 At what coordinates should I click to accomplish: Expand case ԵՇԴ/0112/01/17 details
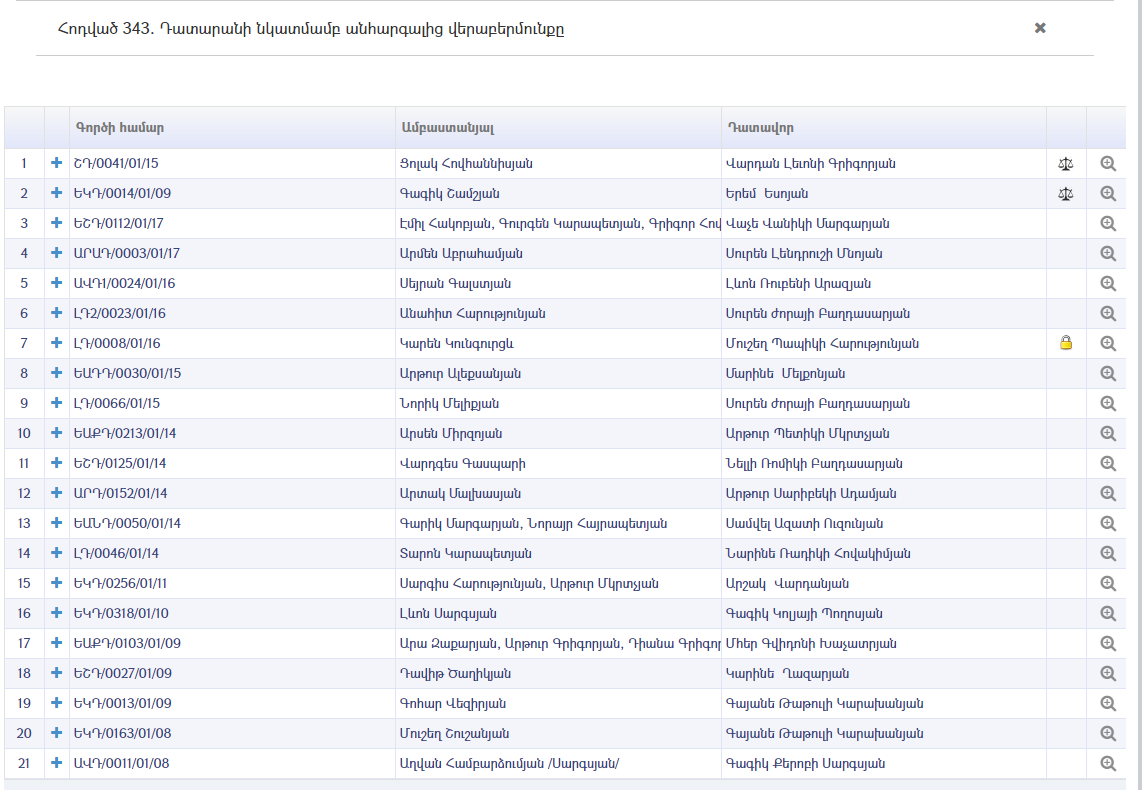[x=56, y=223]
